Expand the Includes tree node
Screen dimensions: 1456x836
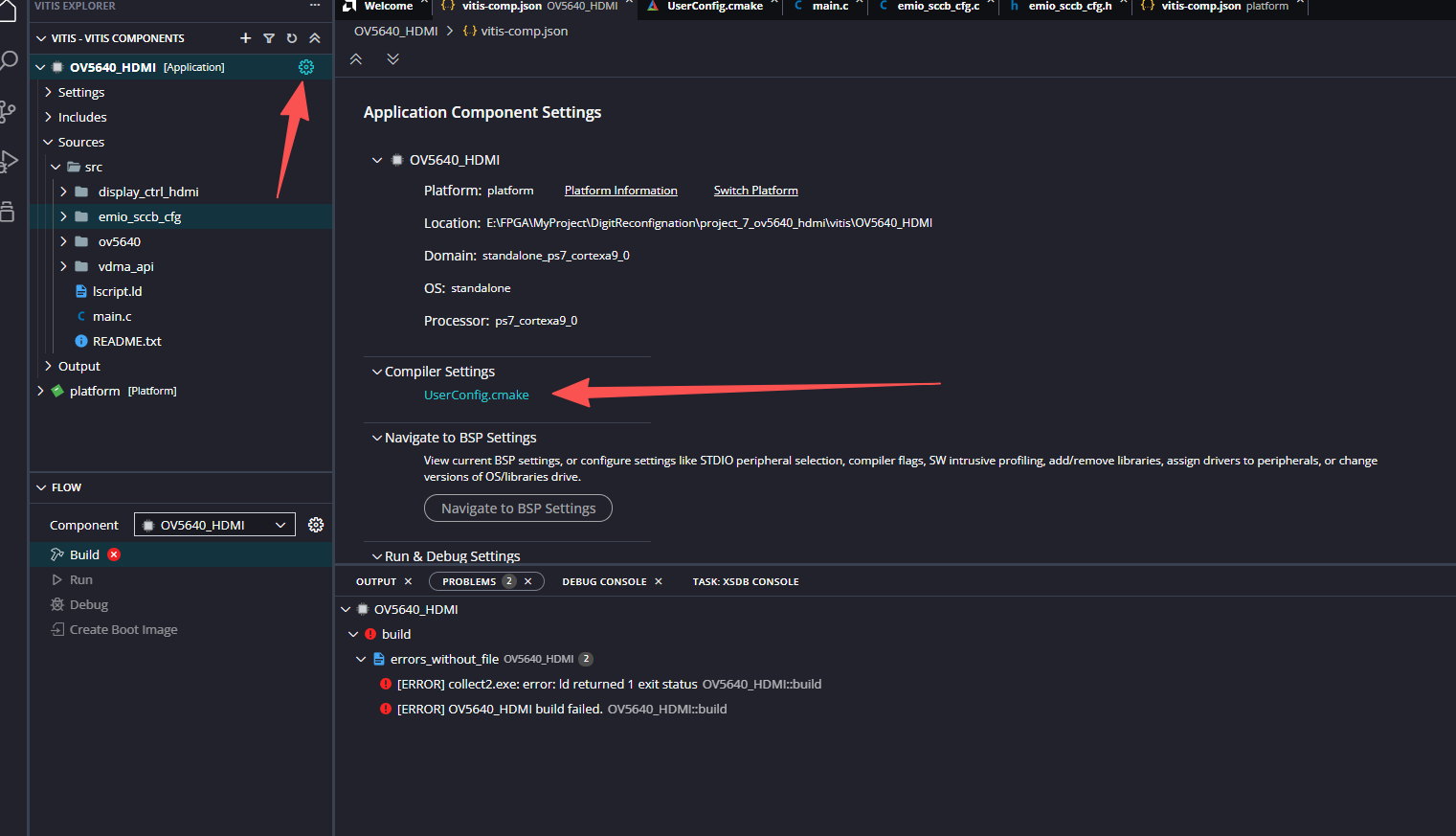click(x=48, y=117)
